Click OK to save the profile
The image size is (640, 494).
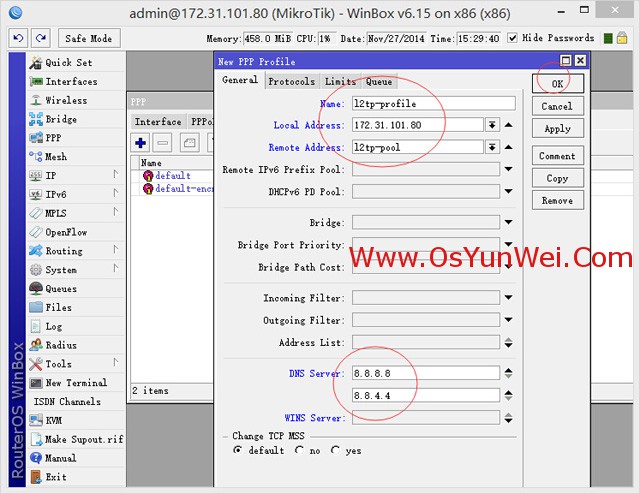(558, 84)
